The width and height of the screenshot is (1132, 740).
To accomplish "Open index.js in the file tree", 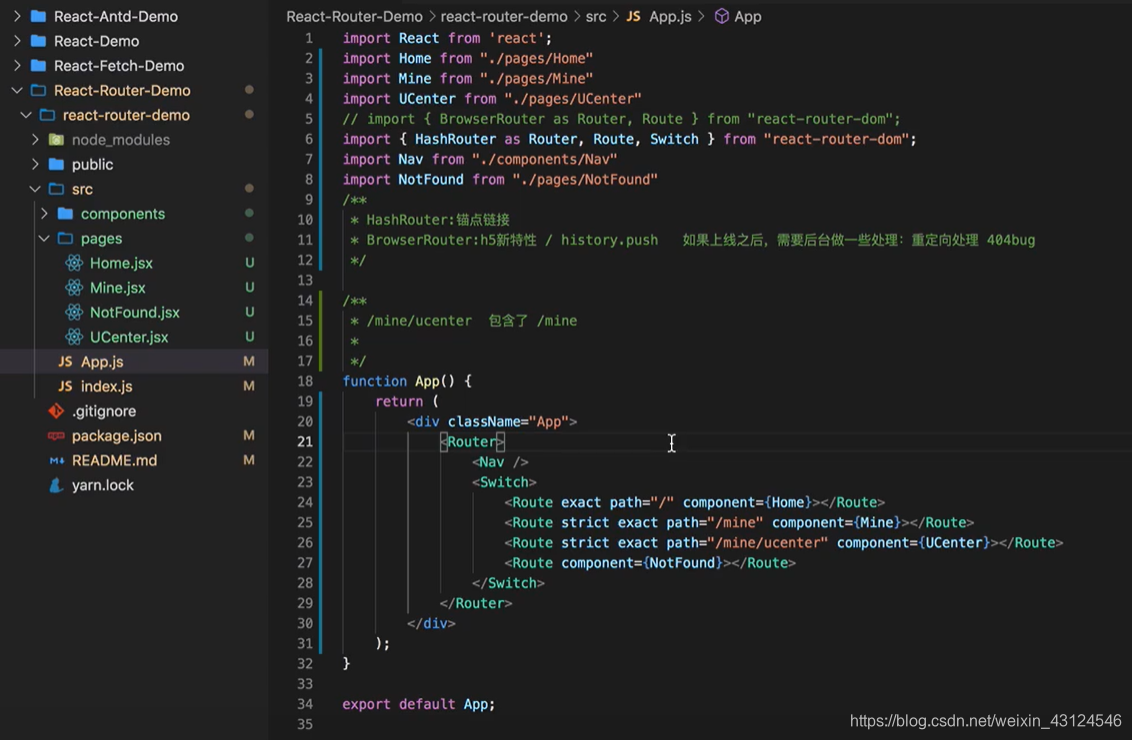I will click(106, 386).
